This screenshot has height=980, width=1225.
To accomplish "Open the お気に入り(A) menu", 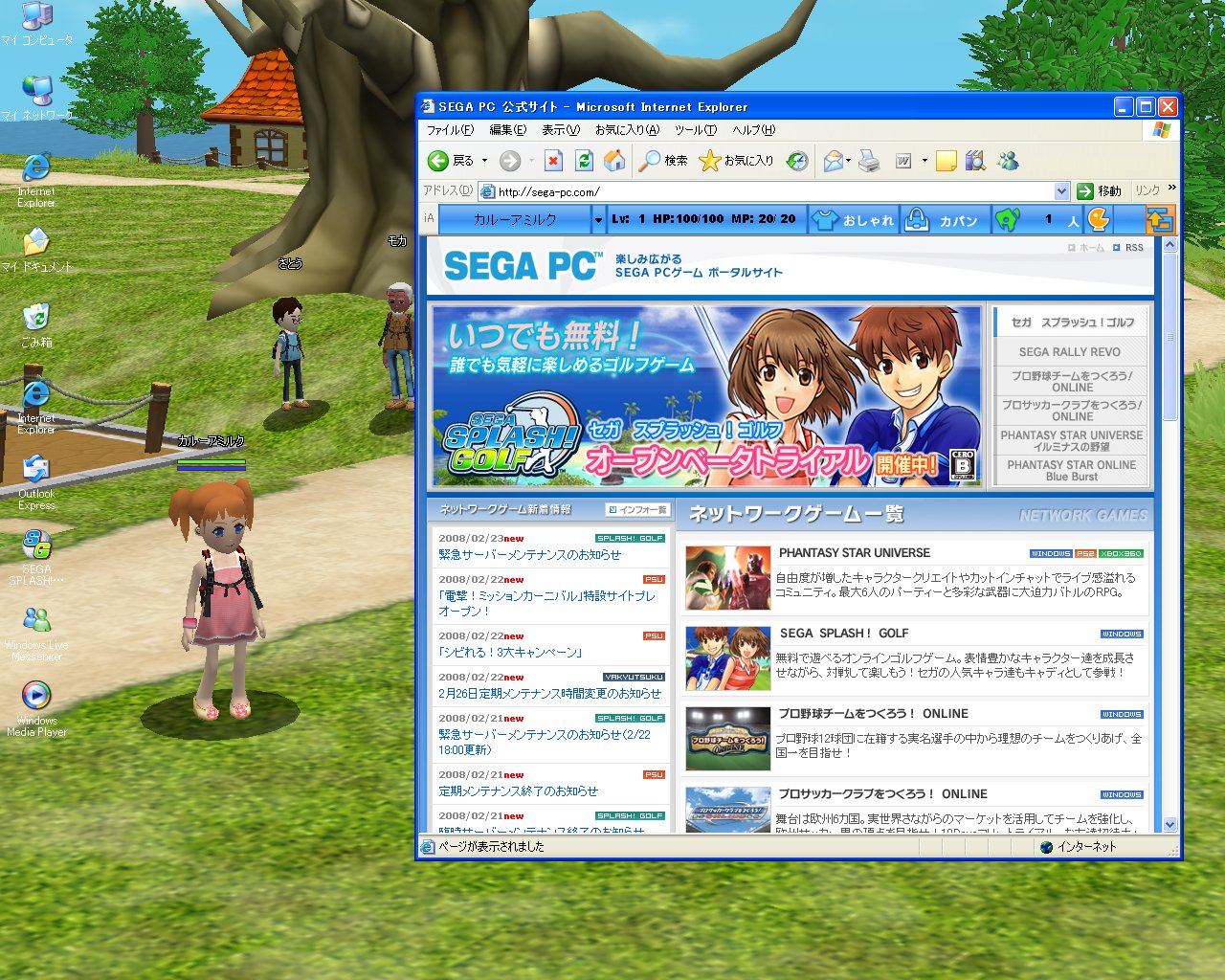I will (x=627, y=130).
